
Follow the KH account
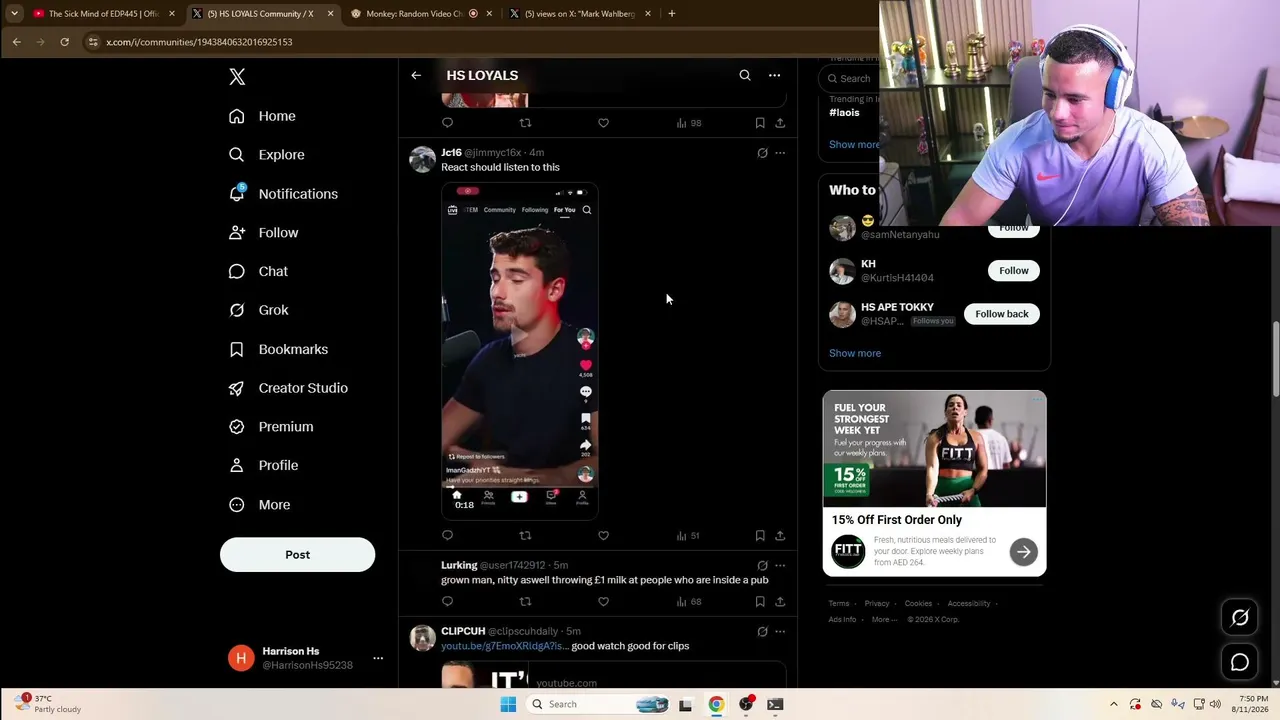point(1013,271)
